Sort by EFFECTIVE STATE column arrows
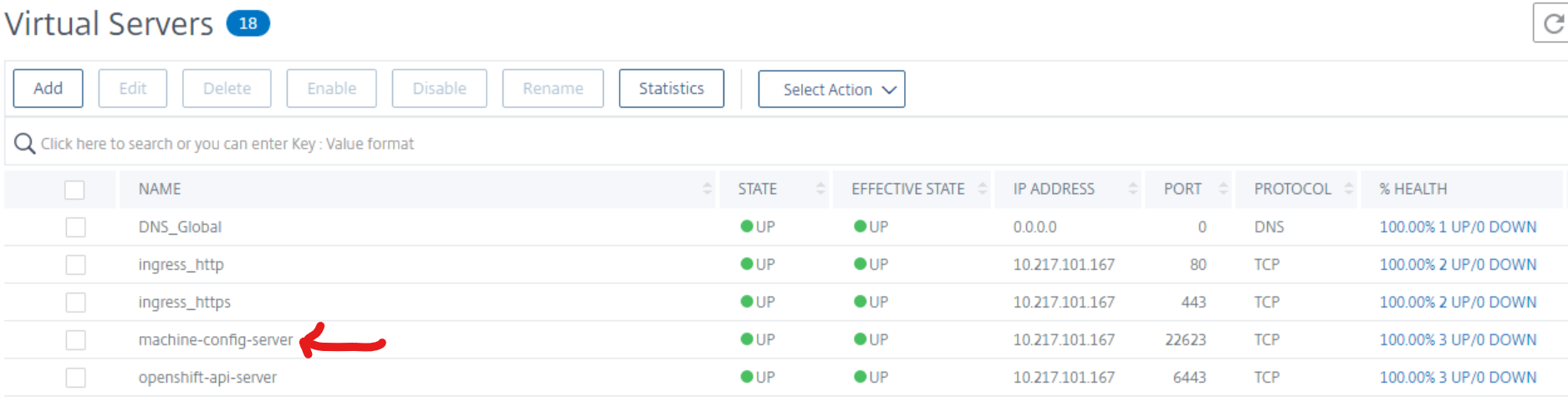Image resolution: width=1568 pixels, height=397 pixels. pyautogui.click(x=983, y=189)
